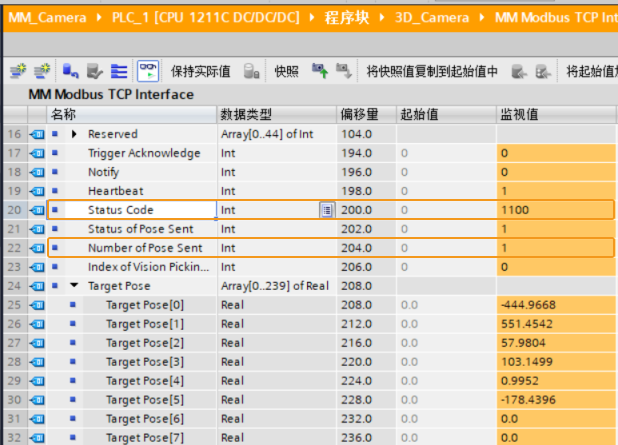Click tag icon on Trigger Acknowledge row
Image resolution: width=618 pixels, height=445 pixels.
(x=37, y=153)
